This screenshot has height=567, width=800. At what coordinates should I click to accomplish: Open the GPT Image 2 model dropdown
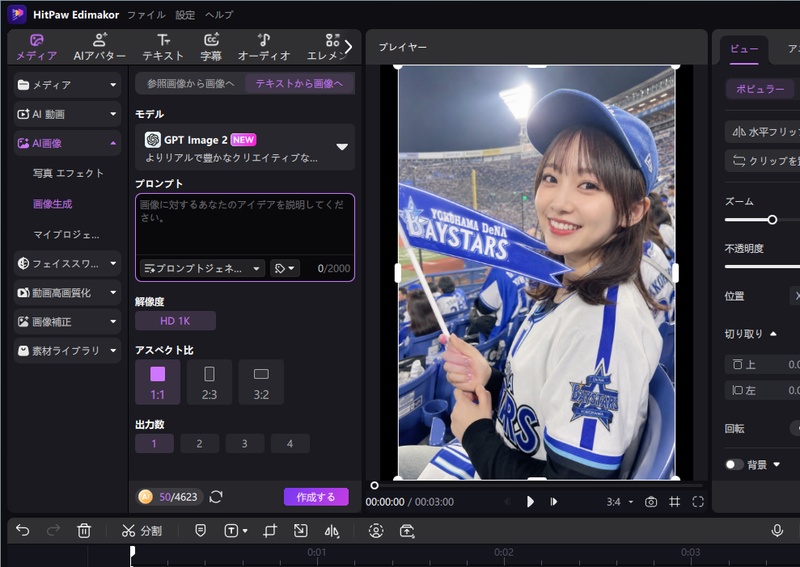tap(245, 147)
